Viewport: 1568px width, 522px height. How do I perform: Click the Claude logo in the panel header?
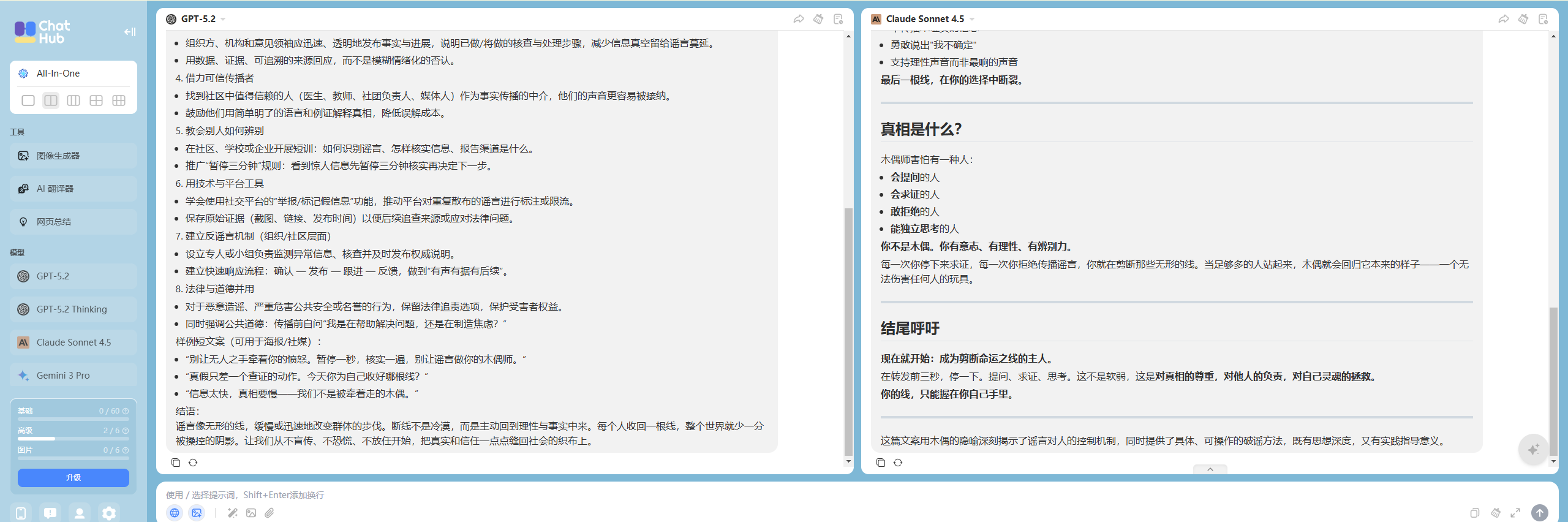(x=876, y=19)
